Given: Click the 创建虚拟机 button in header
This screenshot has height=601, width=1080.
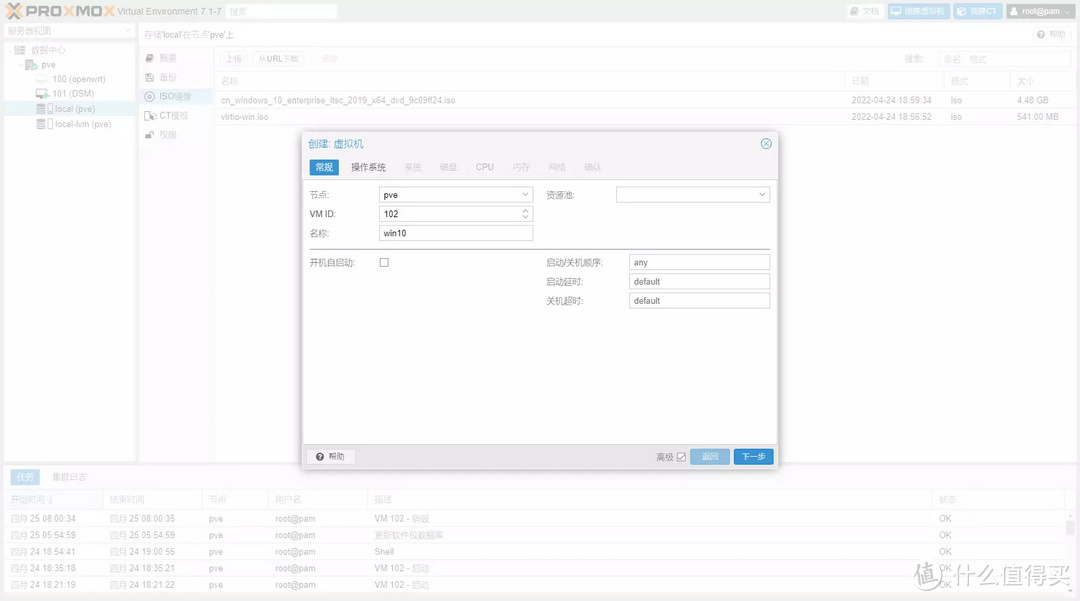Looking at the screenshot, I should coord(918,11).
